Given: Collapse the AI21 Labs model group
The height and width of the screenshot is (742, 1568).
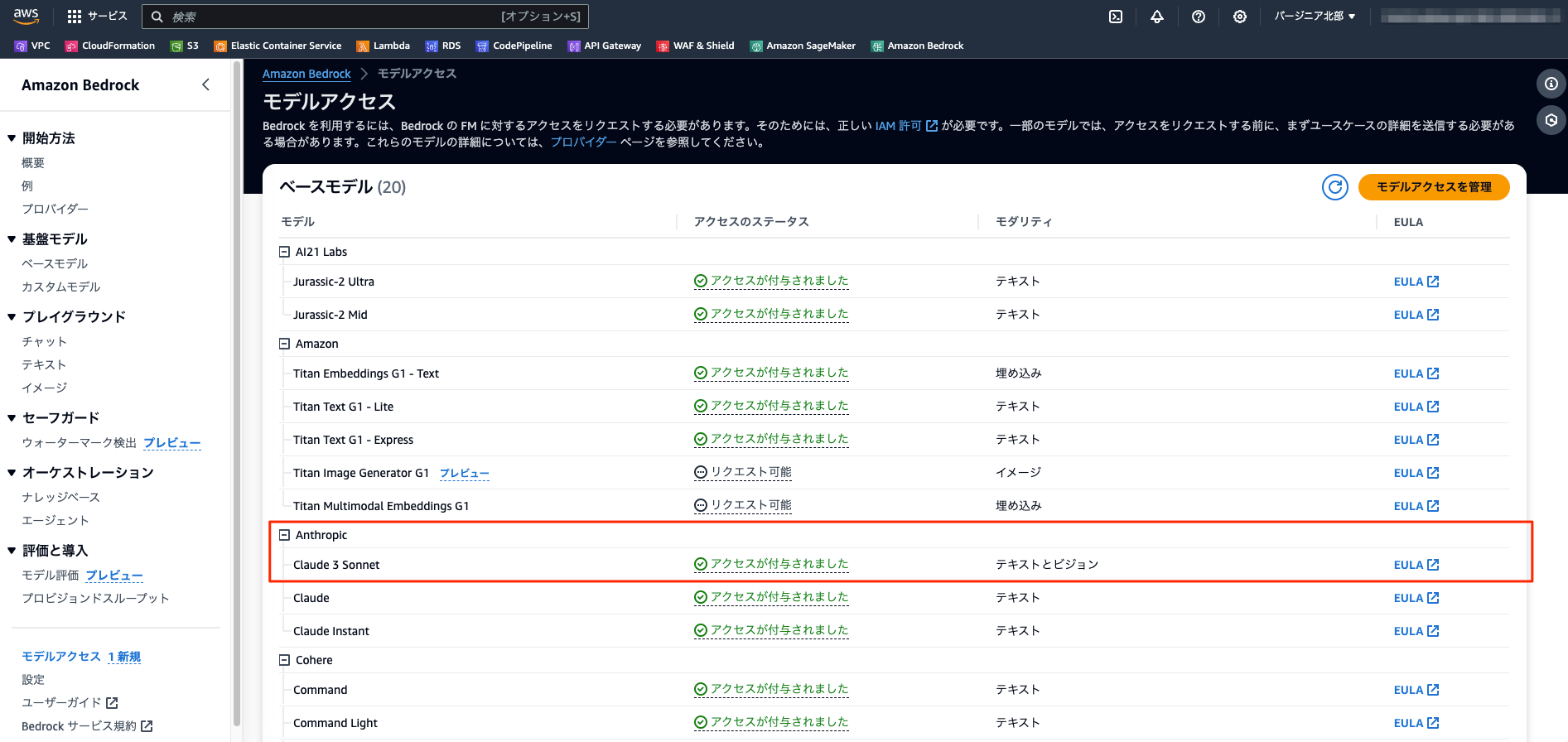Looking at the screenshot, I should pyautogui.click(x=284, y=252).
